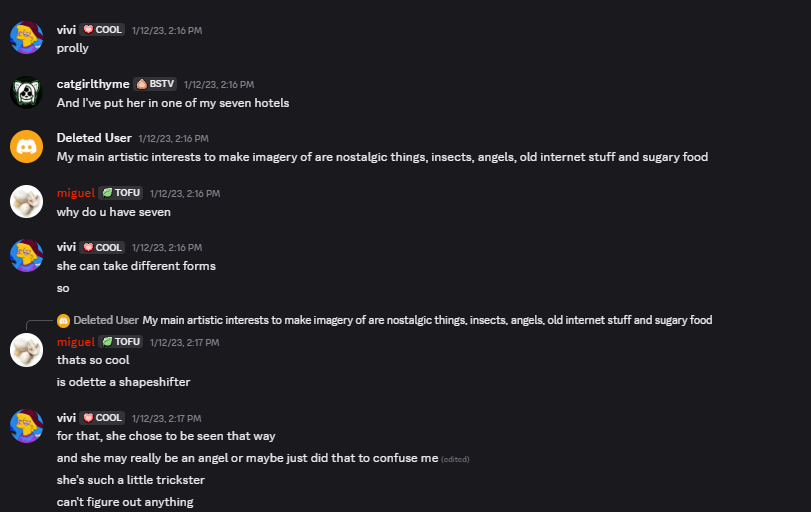811x512 pixels.
Task: Click the small Deleted User avatar in the reply preview
Action: pos(63,321)
